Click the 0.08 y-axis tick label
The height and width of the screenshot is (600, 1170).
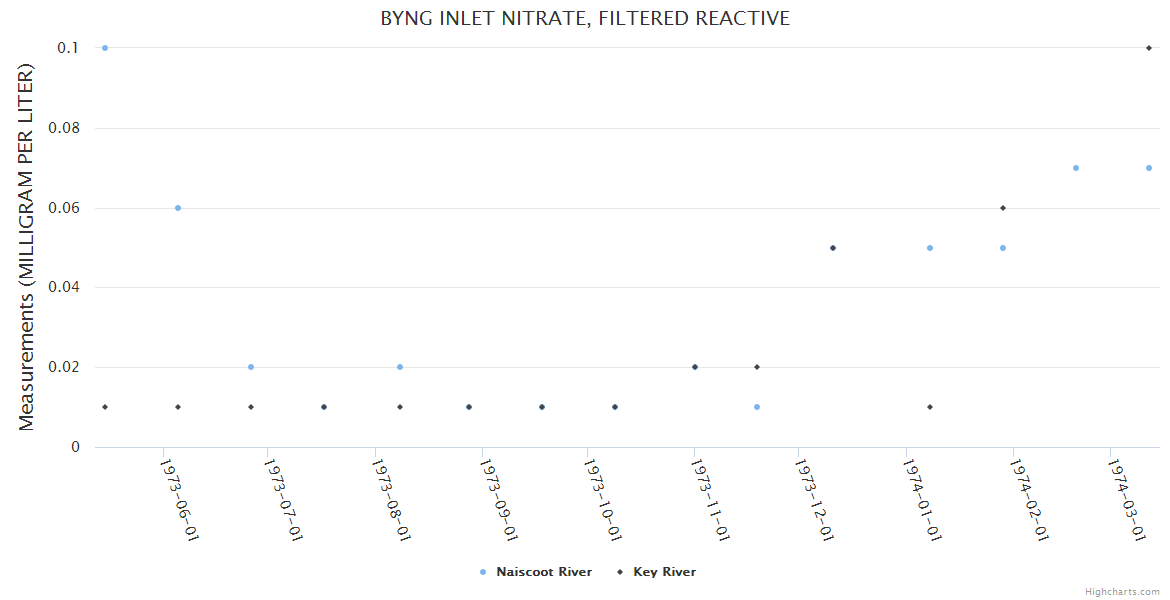tap(65, 128)
